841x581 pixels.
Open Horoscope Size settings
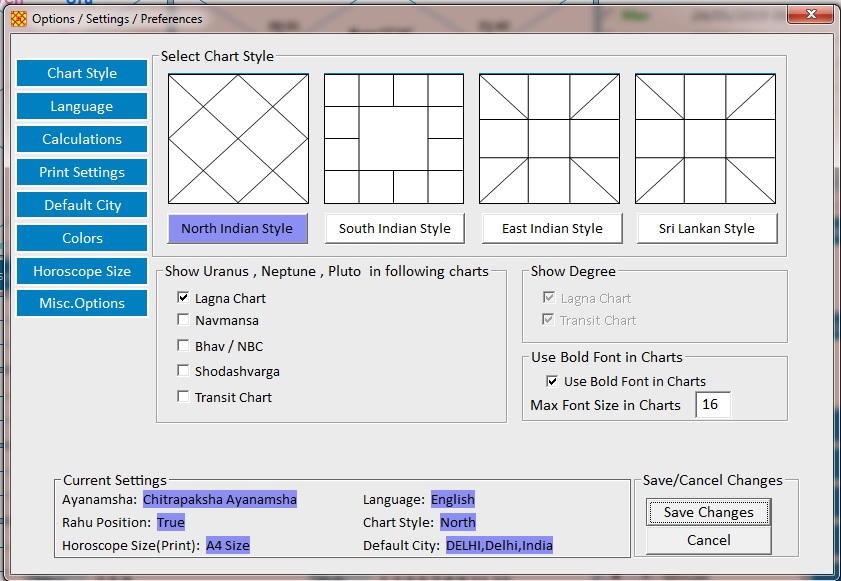click(82, 271)
